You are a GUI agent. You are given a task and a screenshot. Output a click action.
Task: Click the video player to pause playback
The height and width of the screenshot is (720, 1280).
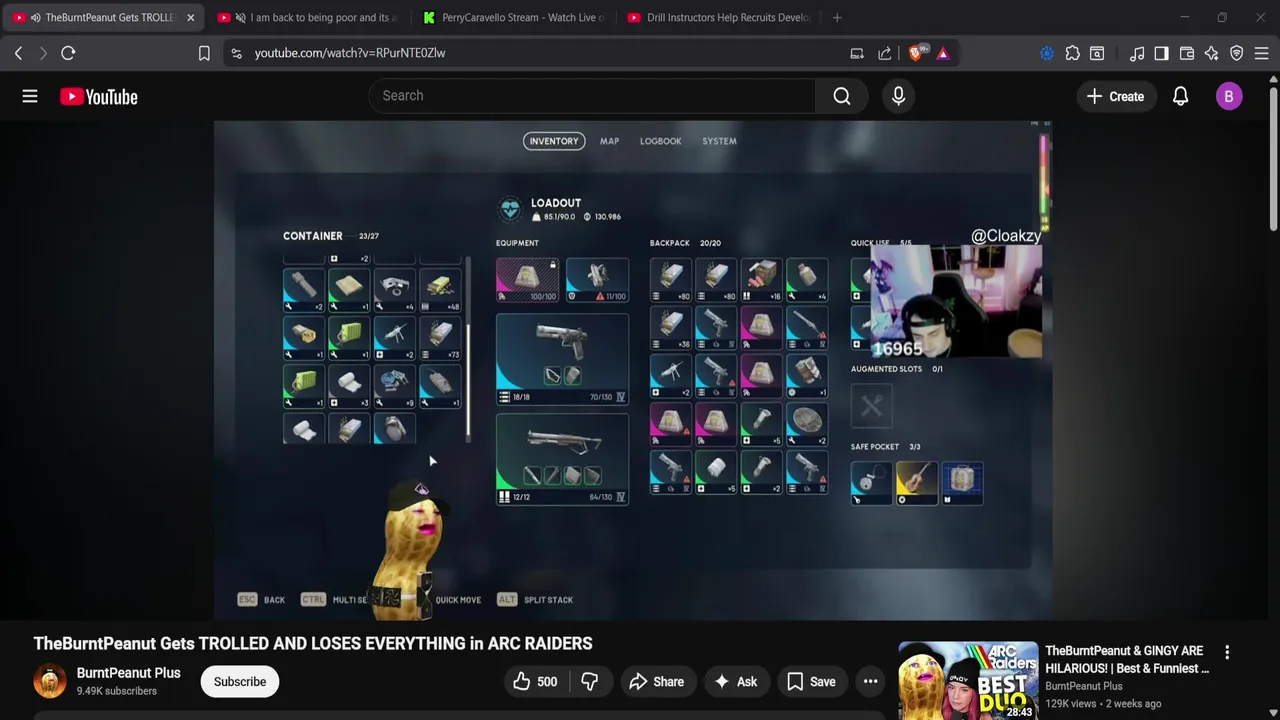[x=632, y=370]
